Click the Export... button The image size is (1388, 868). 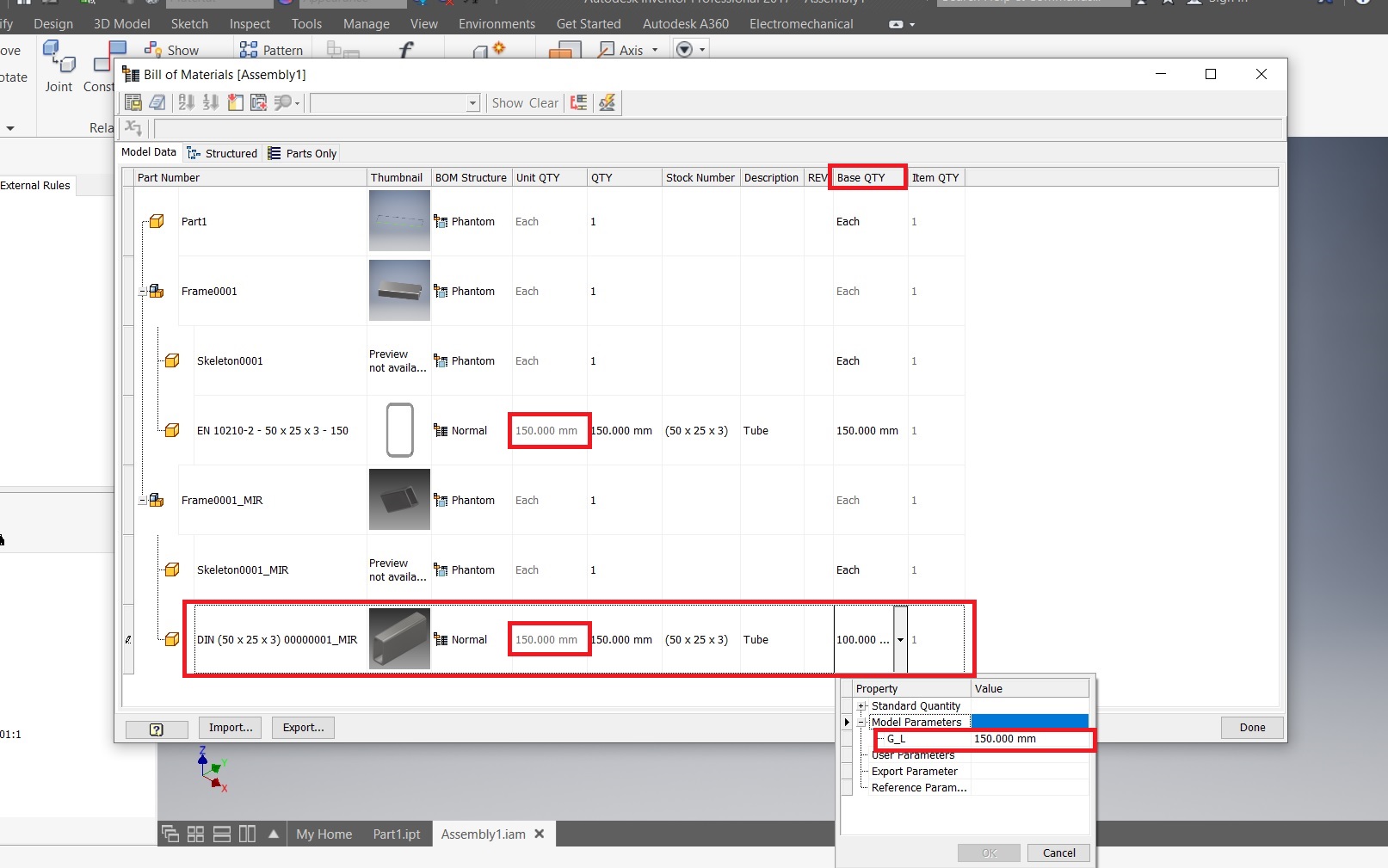click(303, 728)
